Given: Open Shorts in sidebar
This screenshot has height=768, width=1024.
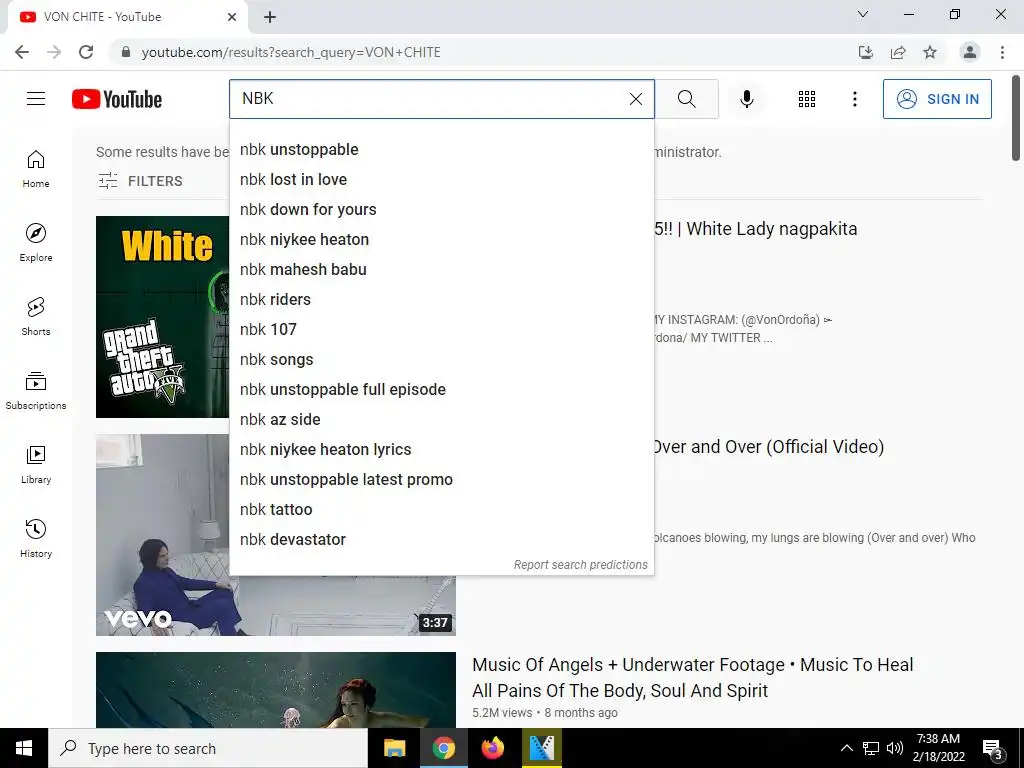Looking at the screenshot, I should (36, 317).
